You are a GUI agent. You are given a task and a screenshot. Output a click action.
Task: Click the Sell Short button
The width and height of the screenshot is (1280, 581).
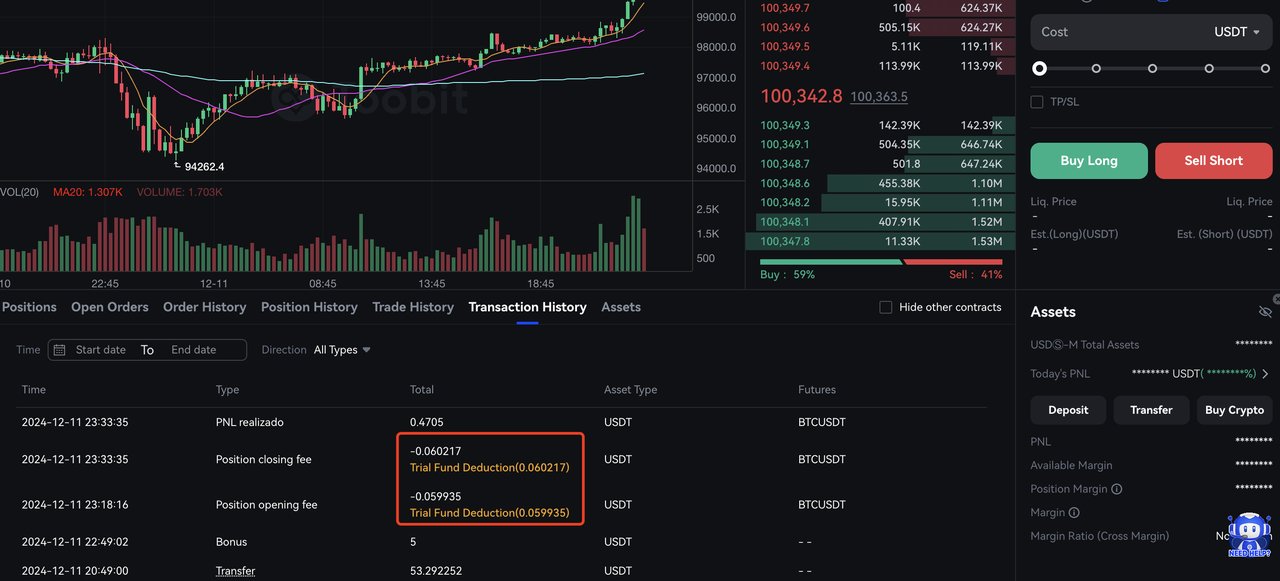click(x=1214, y=160)
